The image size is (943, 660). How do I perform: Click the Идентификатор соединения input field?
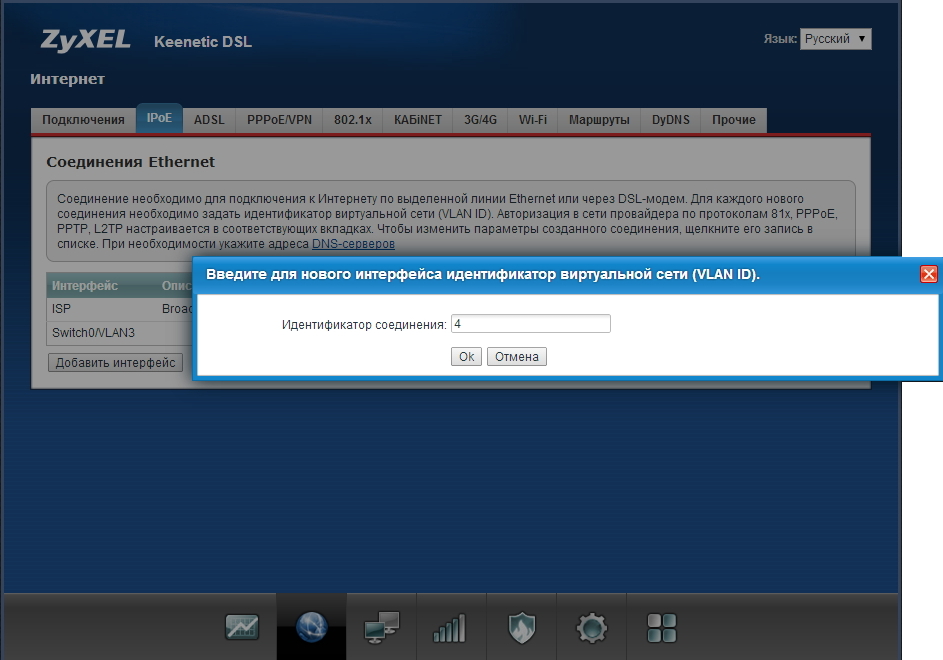(530, 324)
